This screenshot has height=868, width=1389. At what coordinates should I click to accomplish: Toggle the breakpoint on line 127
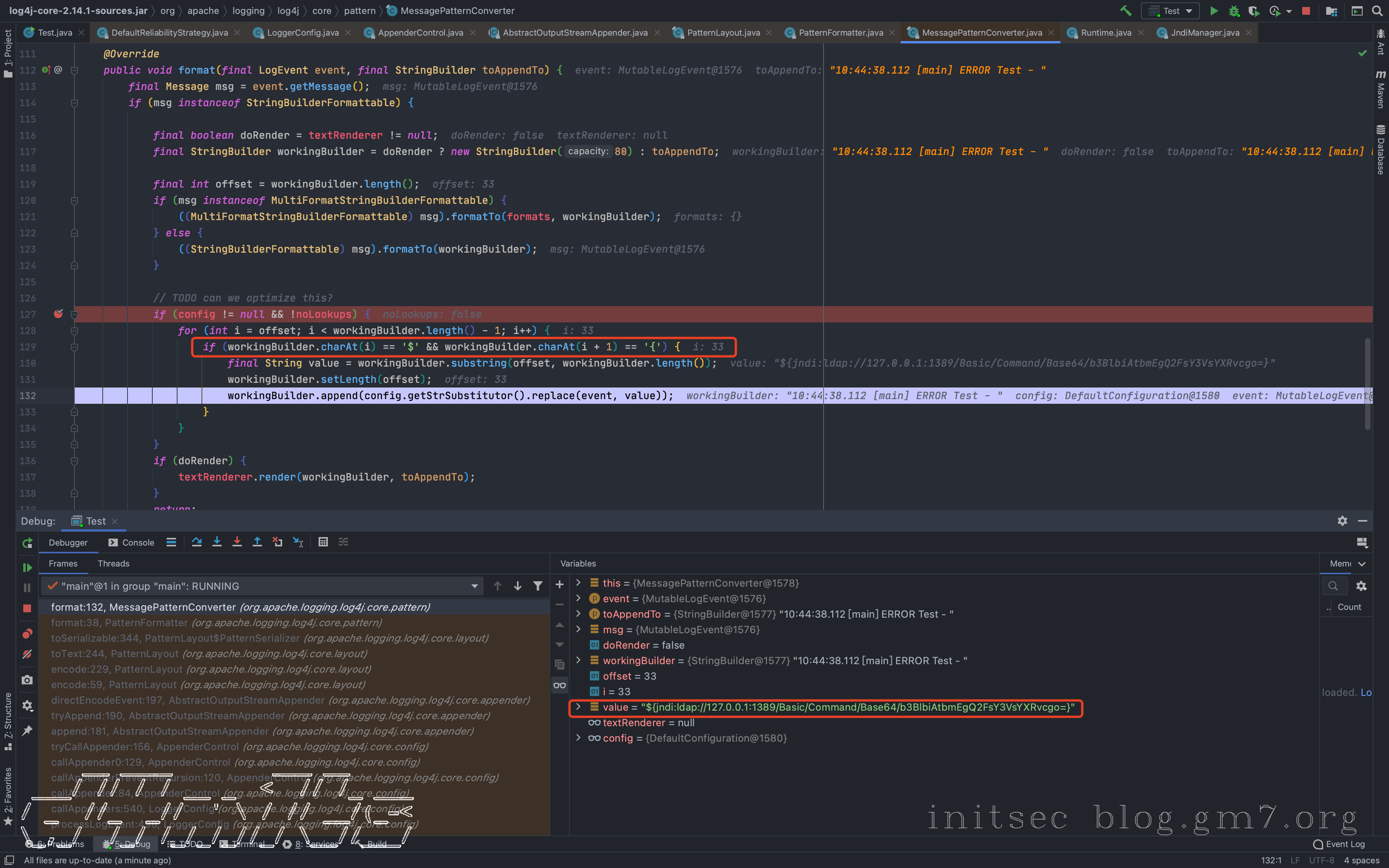click(x=58, y=314)
